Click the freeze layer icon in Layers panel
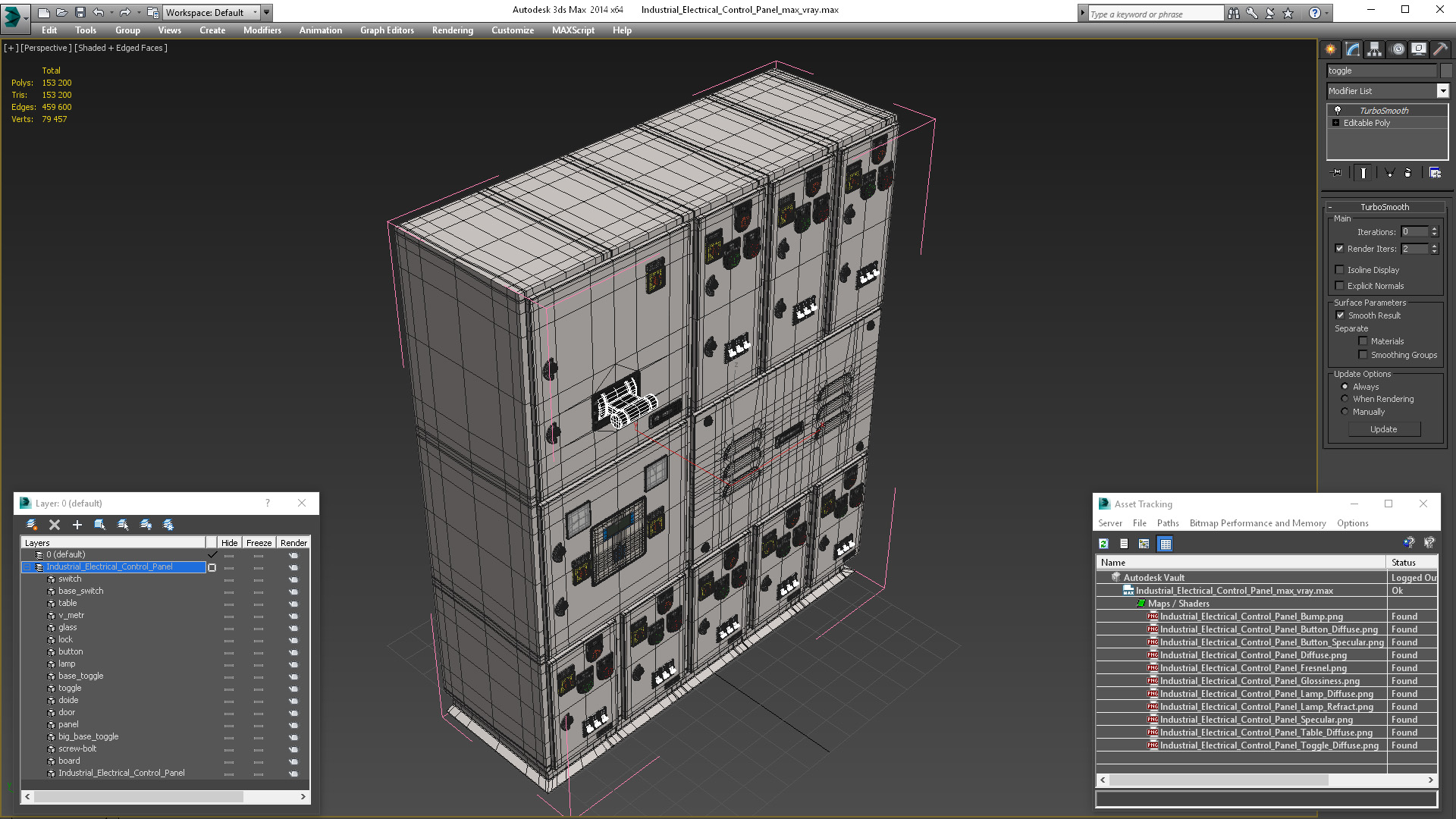This screenshot has height=819, width=1456. coord(168,524)
